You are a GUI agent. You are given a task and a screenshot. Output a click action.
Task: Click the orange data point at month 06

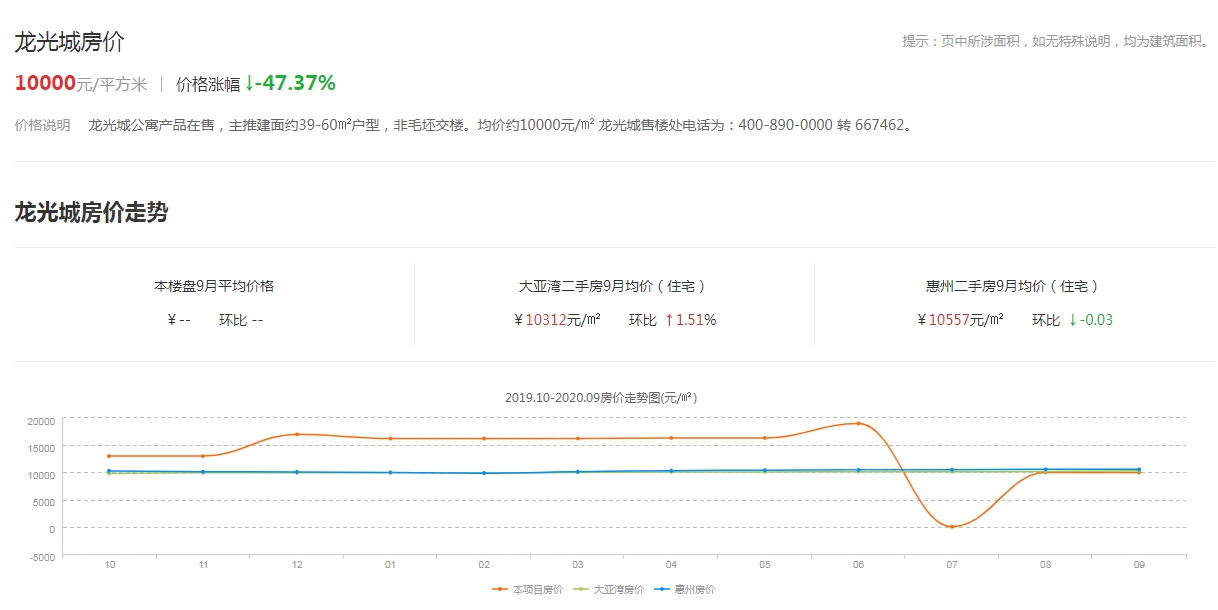click(858, 423)
